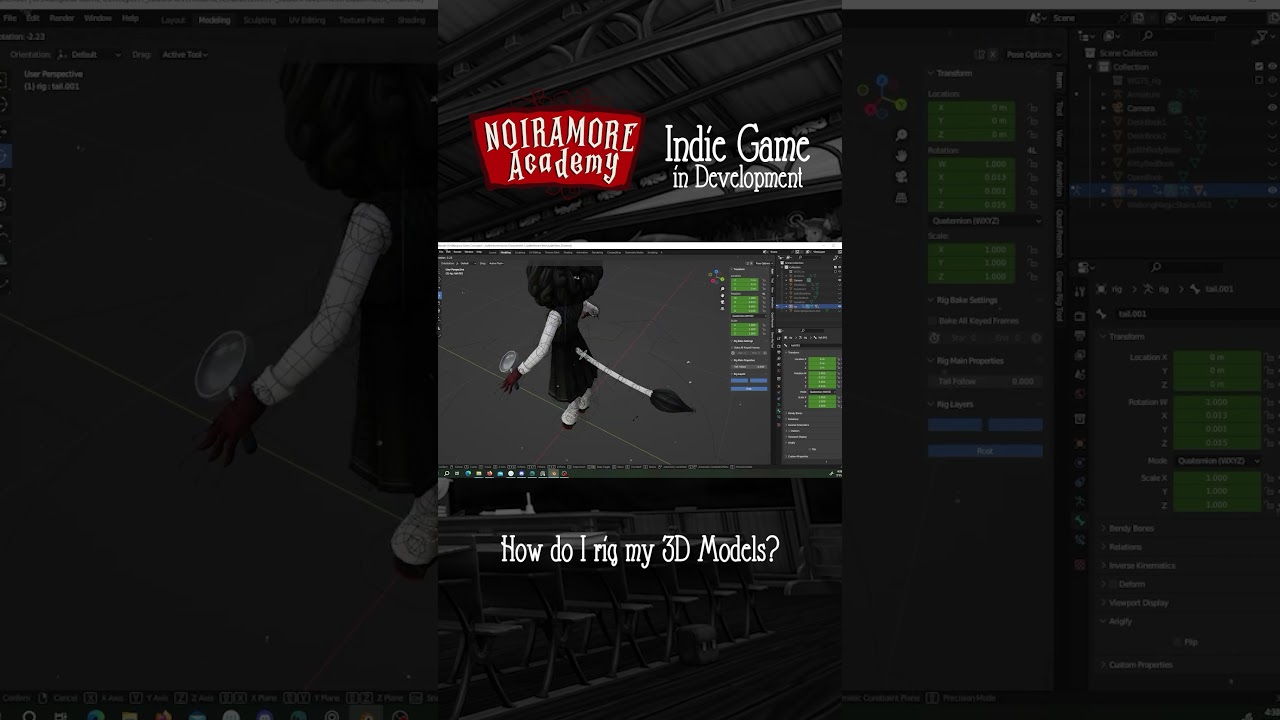The image size is (1280, 720).
Task: Open the Animation sidebar tab
Action: pyautogui.click(x=1060, y=180)
